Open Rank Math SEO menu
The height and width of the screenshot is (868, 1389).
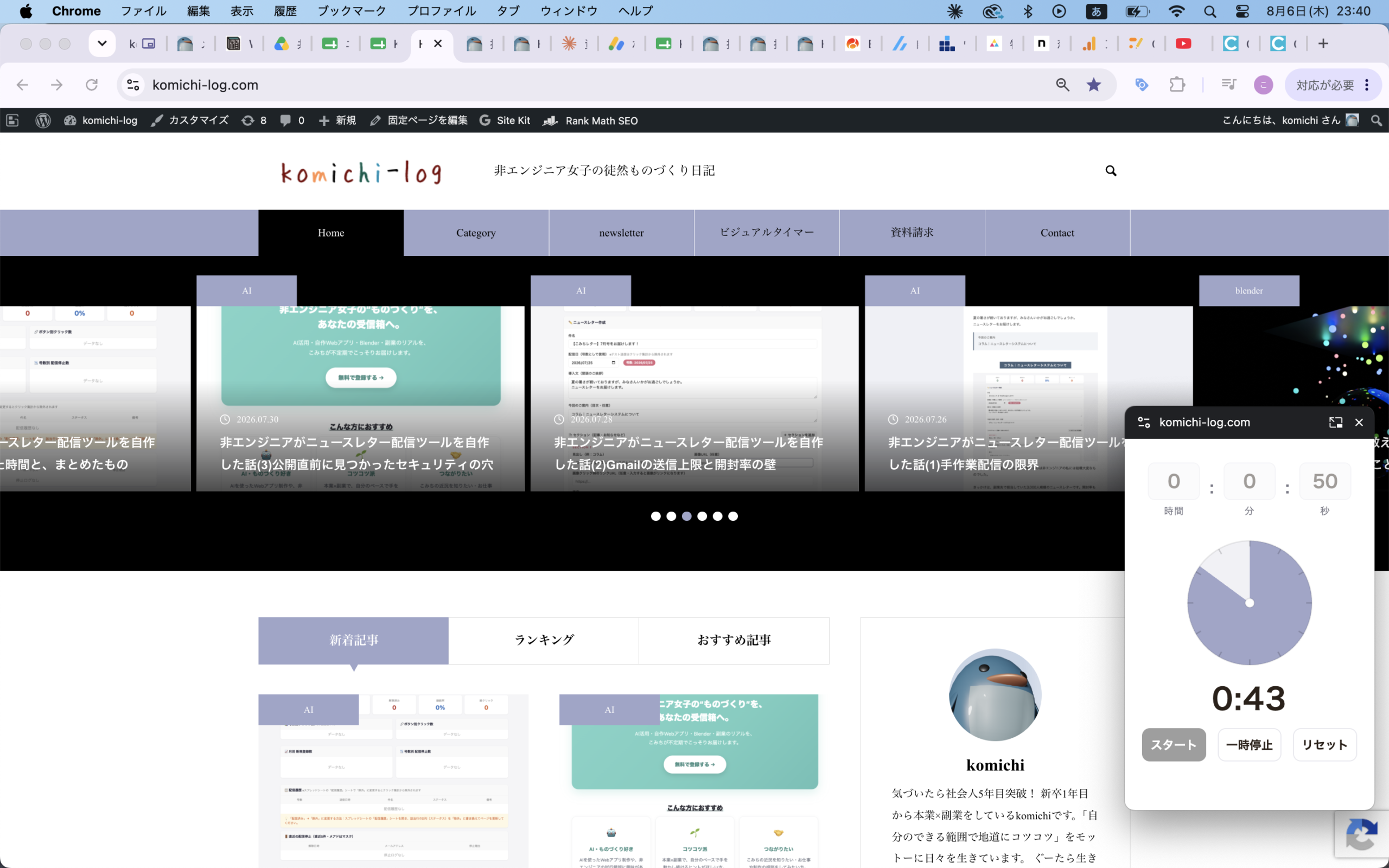591,120
